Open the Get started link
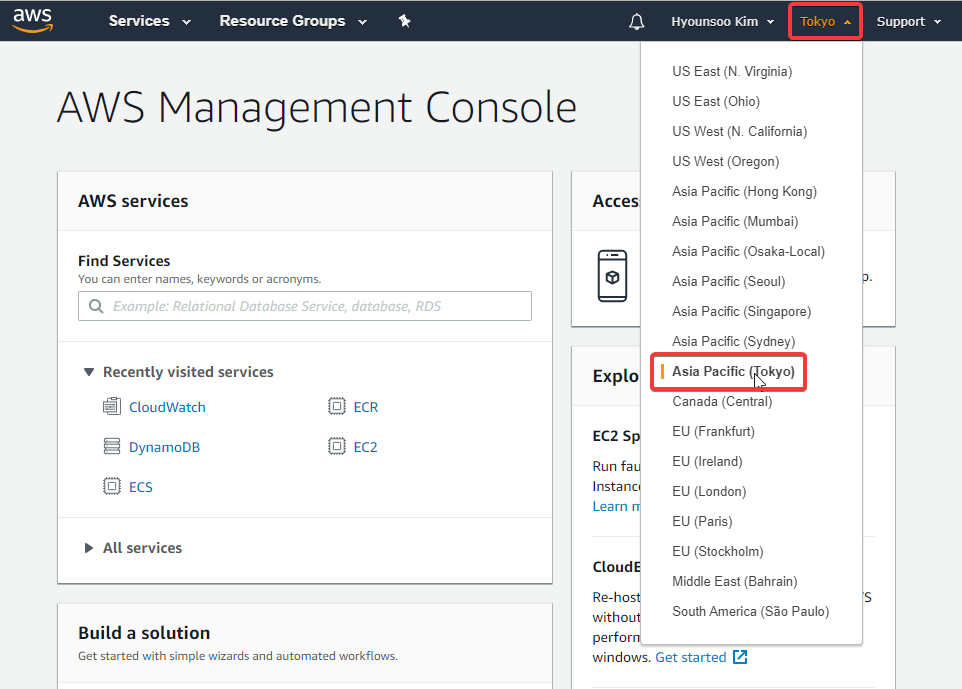The image size is (962, 689). pyautogui.click(x=691, y=657)
